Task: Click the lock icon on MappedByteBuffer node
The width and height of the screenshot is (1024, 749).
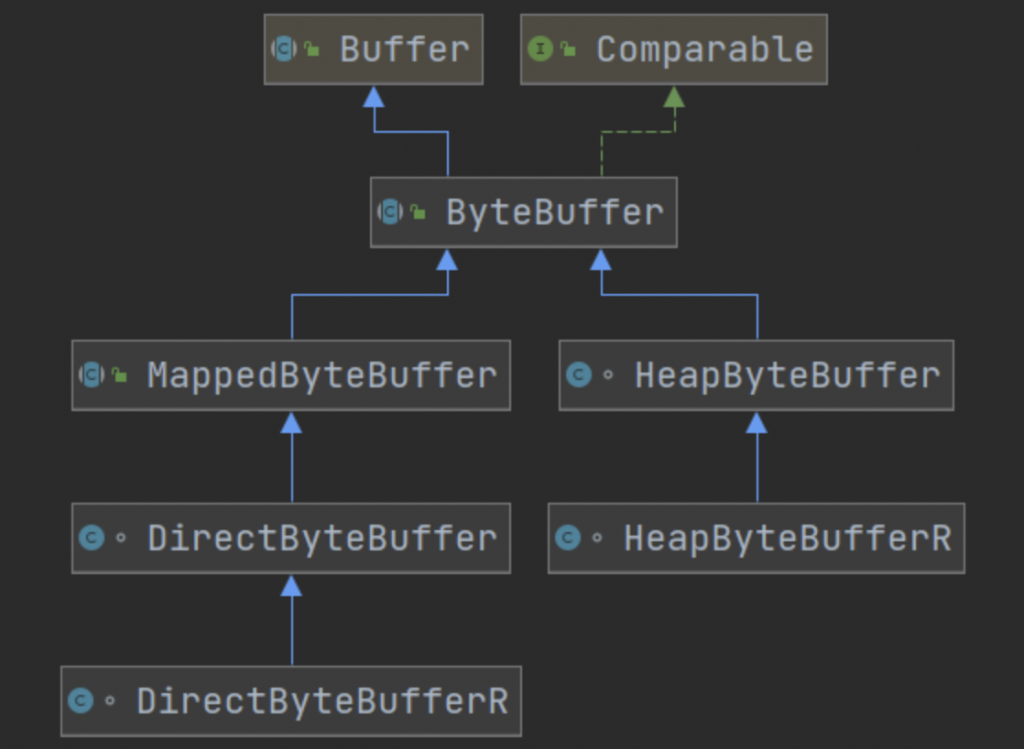Action: point(120,375)
